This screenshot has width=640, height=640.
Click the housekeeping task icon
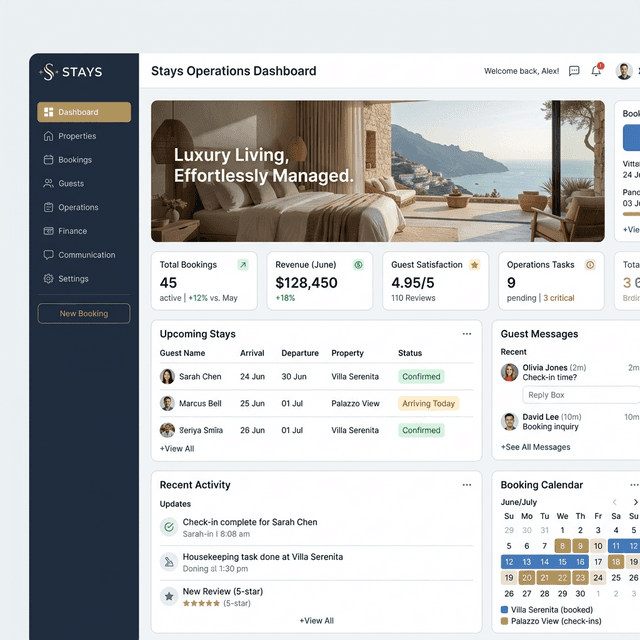[169, 562]
